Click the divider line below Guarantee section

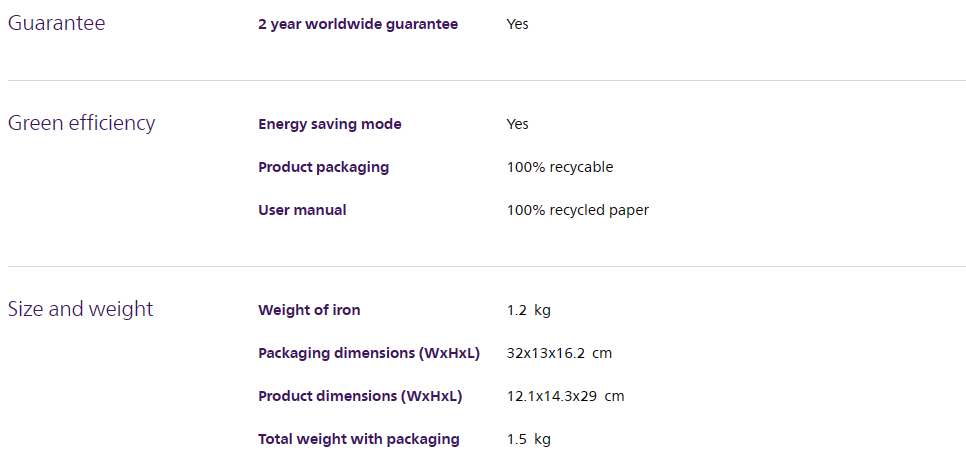487,81
